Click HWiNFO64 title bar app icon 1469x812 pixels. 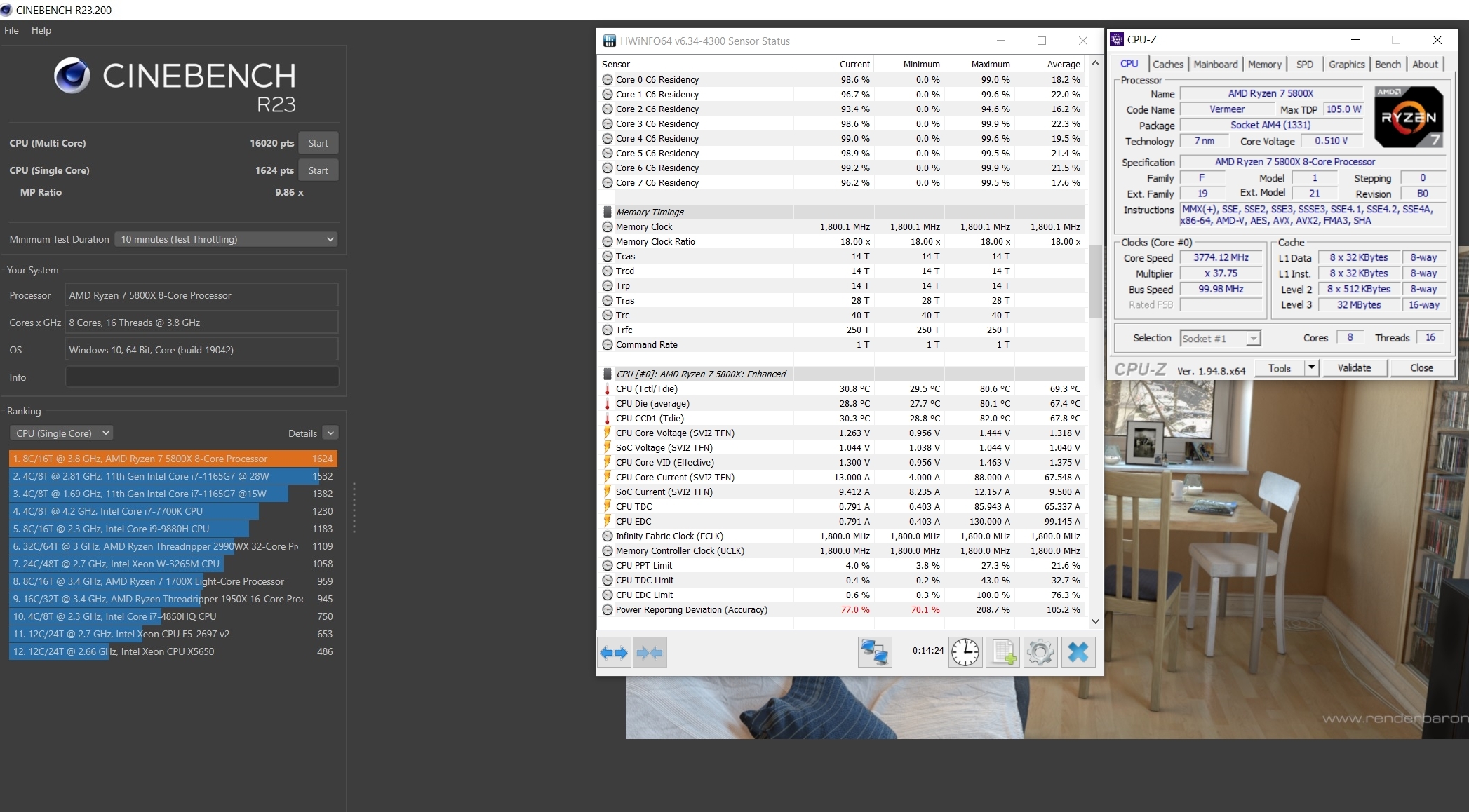click(610, 41)
